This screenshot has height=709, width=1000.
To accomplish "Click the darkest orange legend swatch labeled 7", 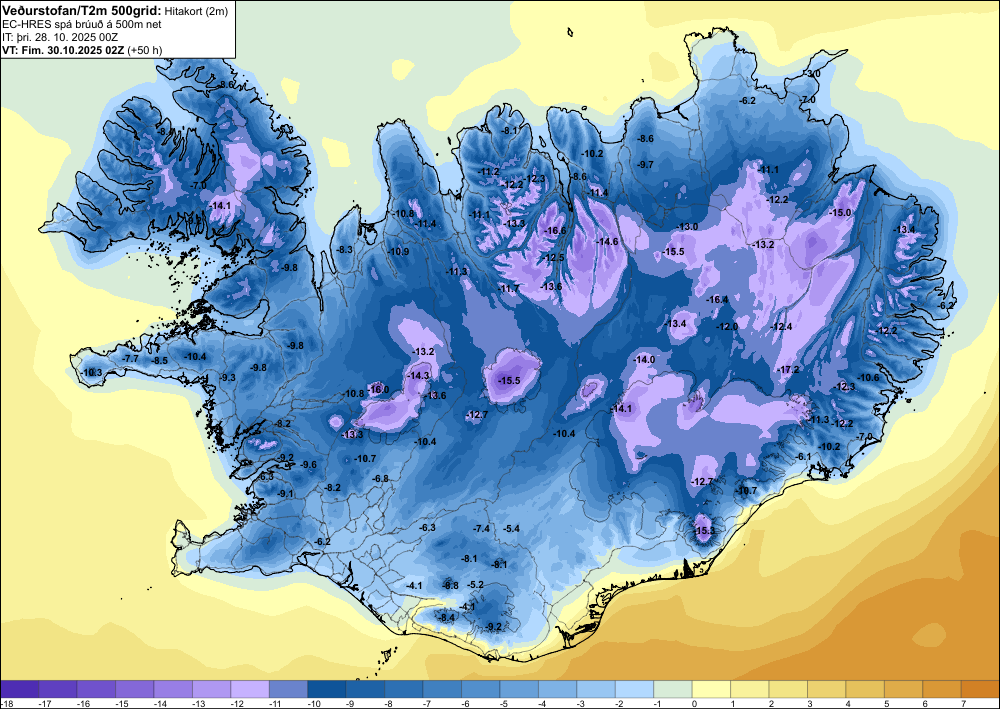I will tap(980, 689).
